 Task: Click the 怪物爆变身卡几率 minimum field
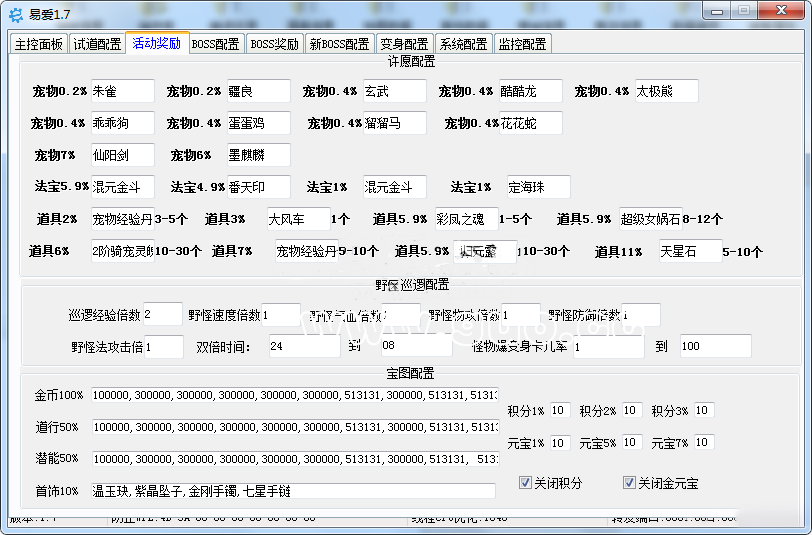(608, 346)
